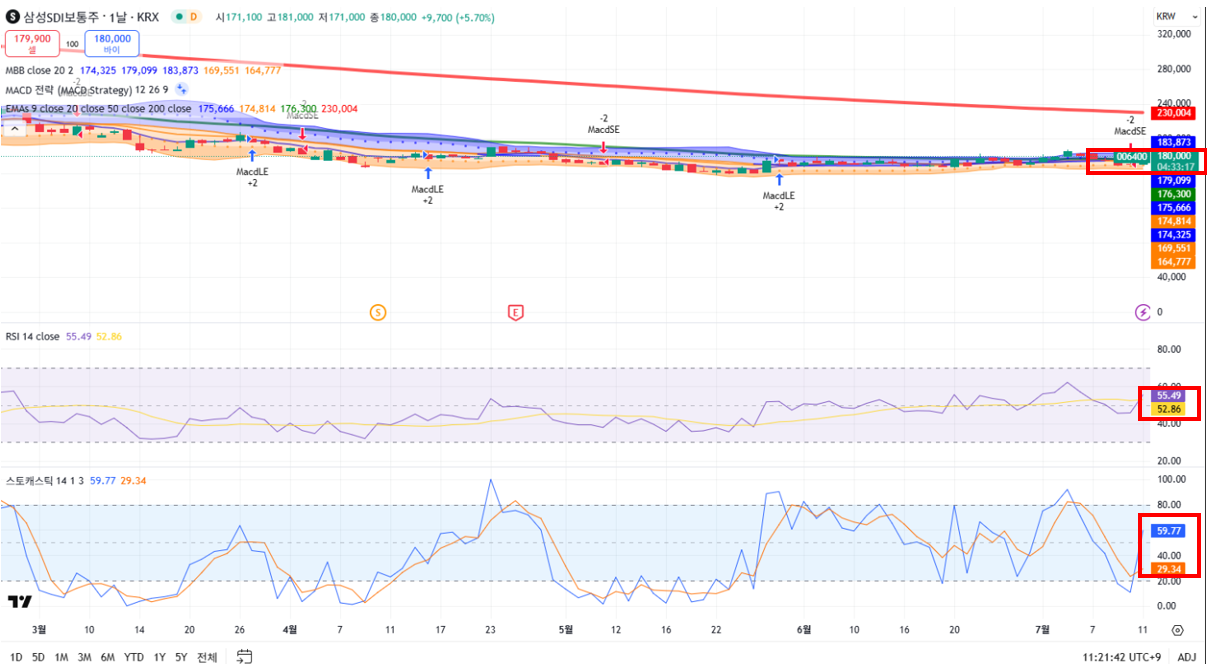1207x664 pixels.
Task: Select the 전체 (all) time range
Action: pos(207,657)
